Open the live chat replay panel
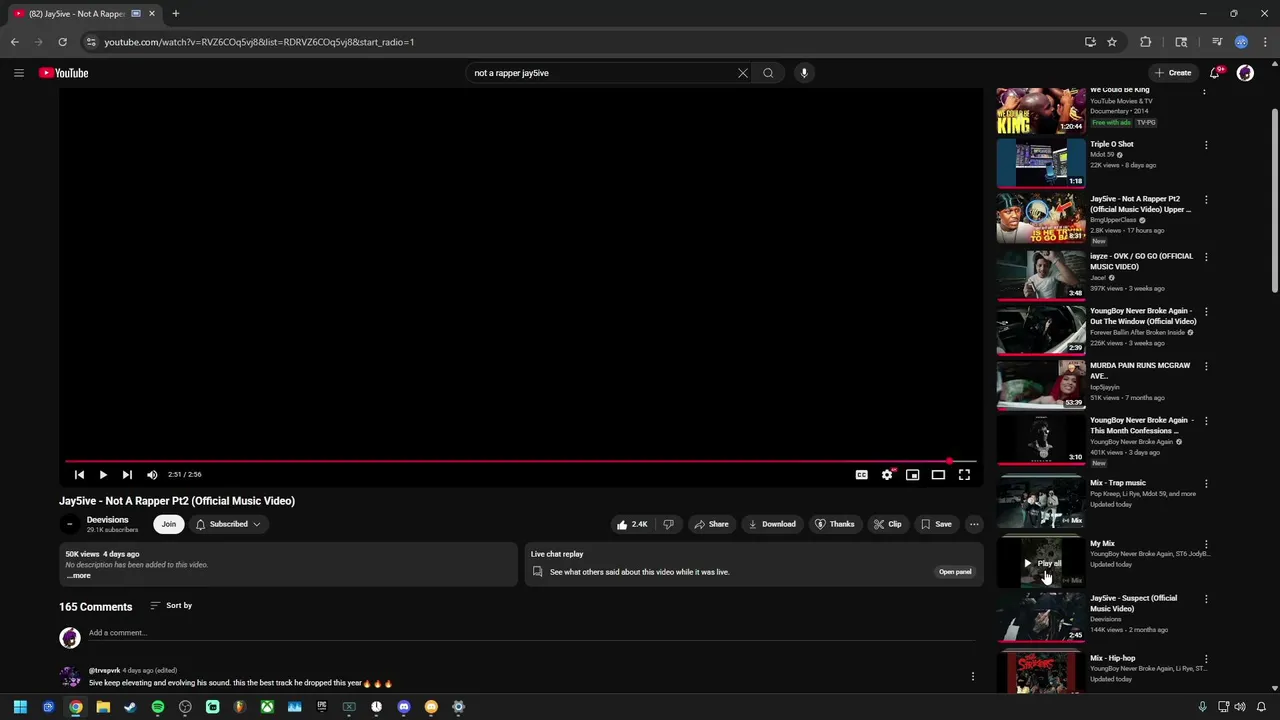 tap(955, 572)
